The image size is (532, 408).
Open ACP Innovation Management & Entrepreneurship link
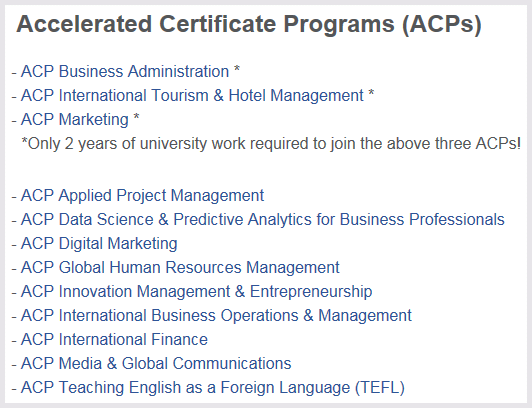196,291
